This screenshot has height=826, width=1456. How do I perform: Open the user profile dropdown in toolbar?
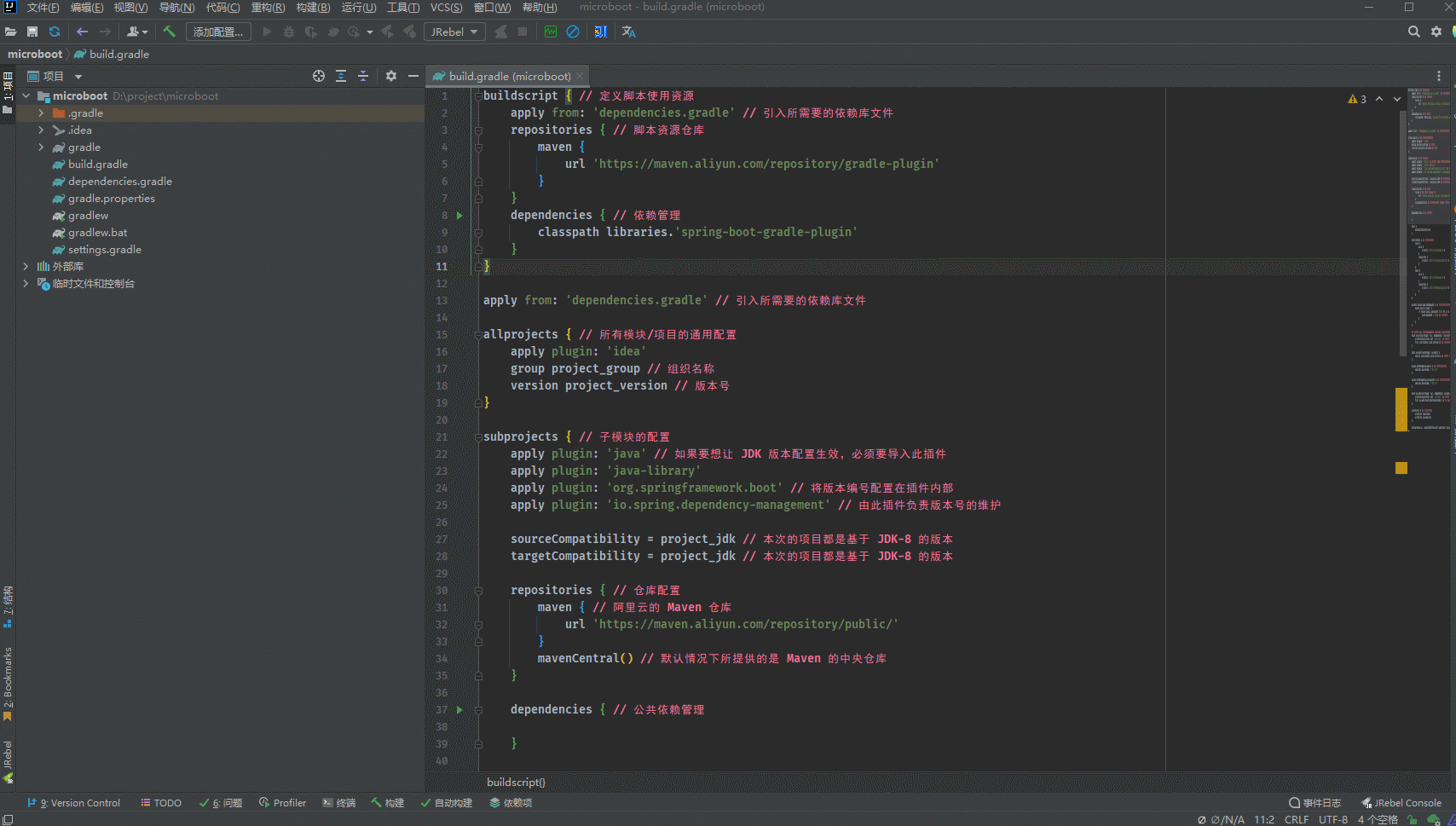pos(137,32)
